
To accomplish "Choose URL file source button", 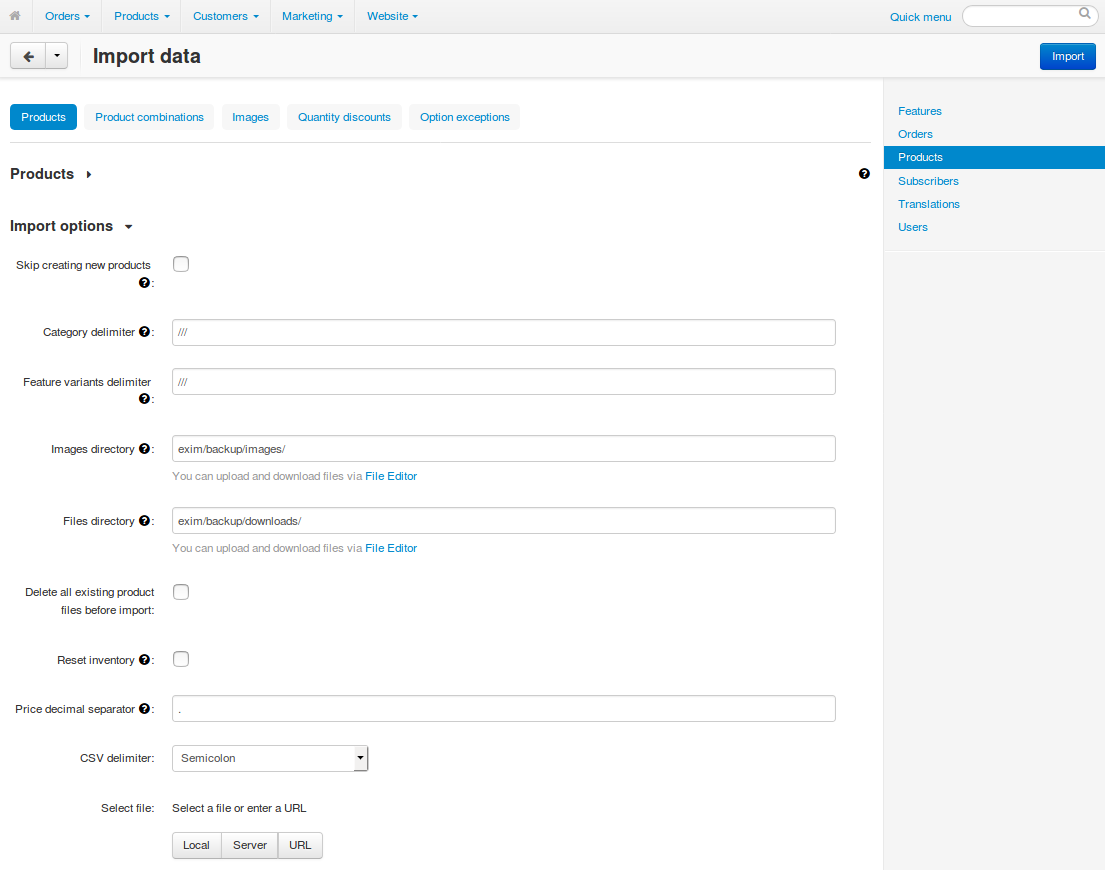I will pos(300,845).
